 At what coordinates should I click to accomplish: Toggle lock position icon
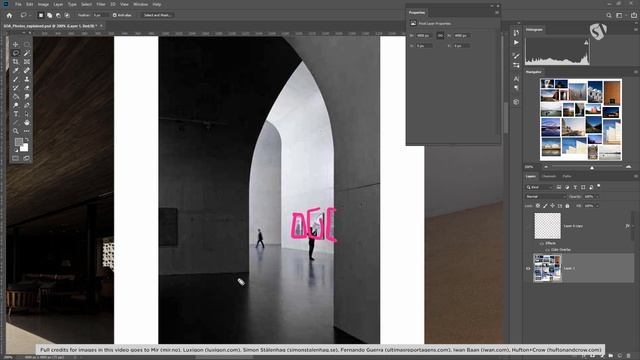tap(552, 206)
